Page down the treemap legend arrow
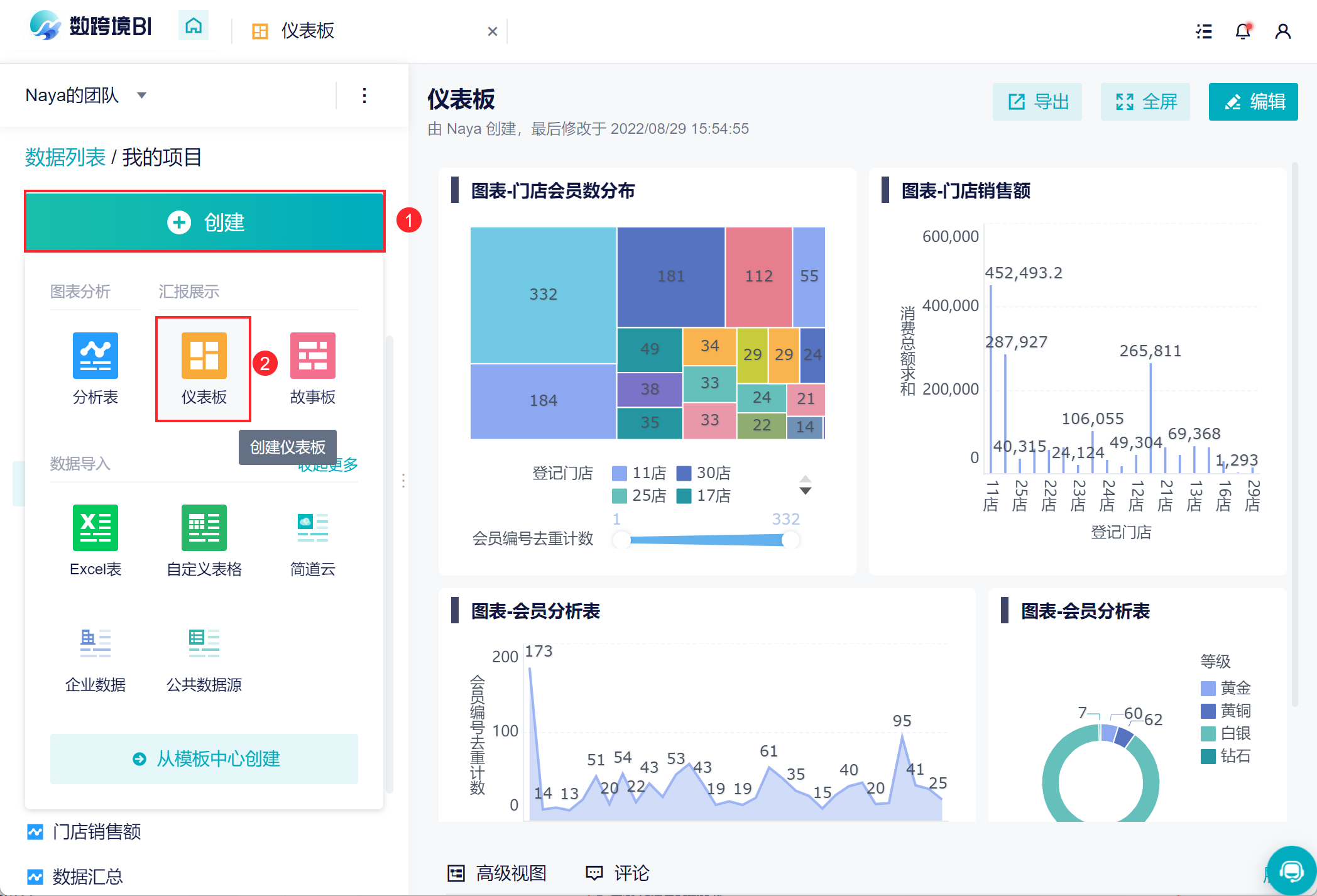 [805, 491]
